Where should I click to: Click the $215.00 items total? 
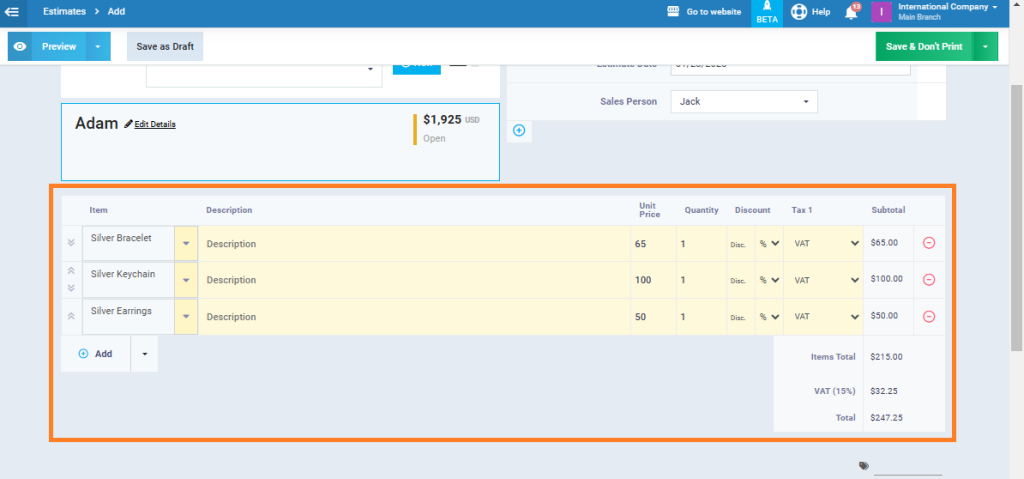tap(887, 357)
